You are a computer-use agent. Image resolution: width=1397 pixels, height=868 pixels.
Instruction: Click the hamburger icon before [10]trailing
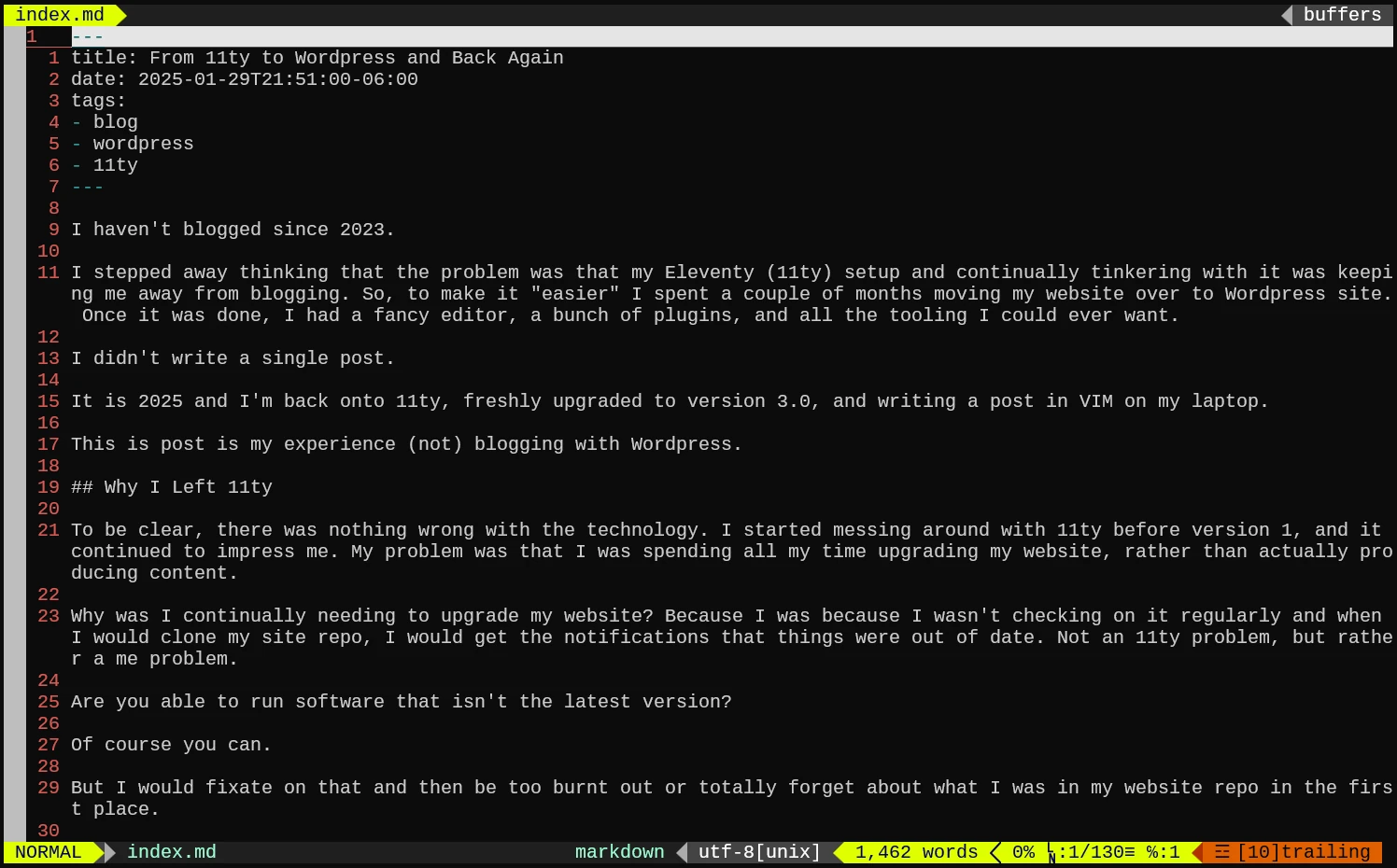[x=1221, y=852]
